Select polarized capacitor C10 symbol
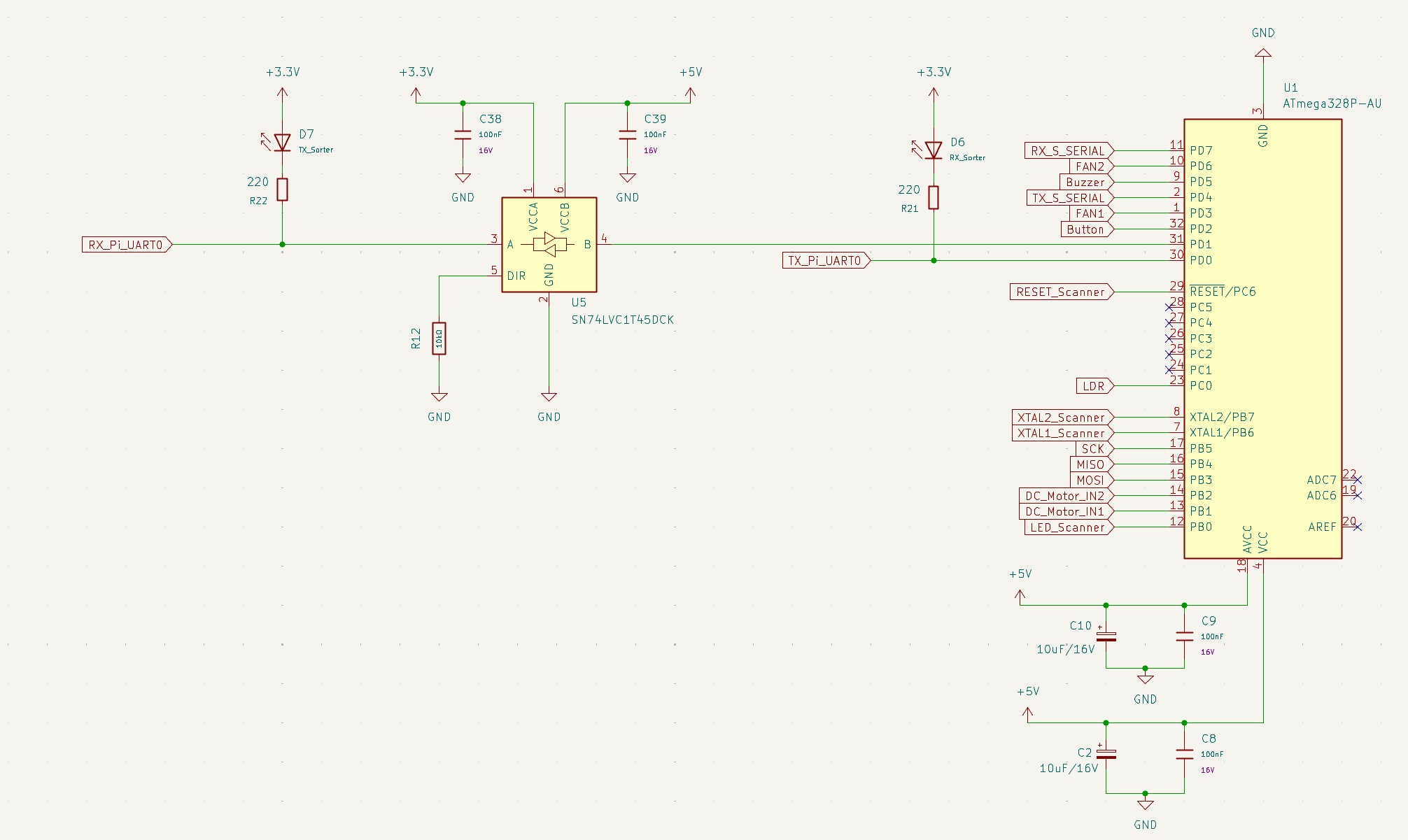Image resolution: width=1408 pixels, height=840 pixels. click(x=1106, y=636)
